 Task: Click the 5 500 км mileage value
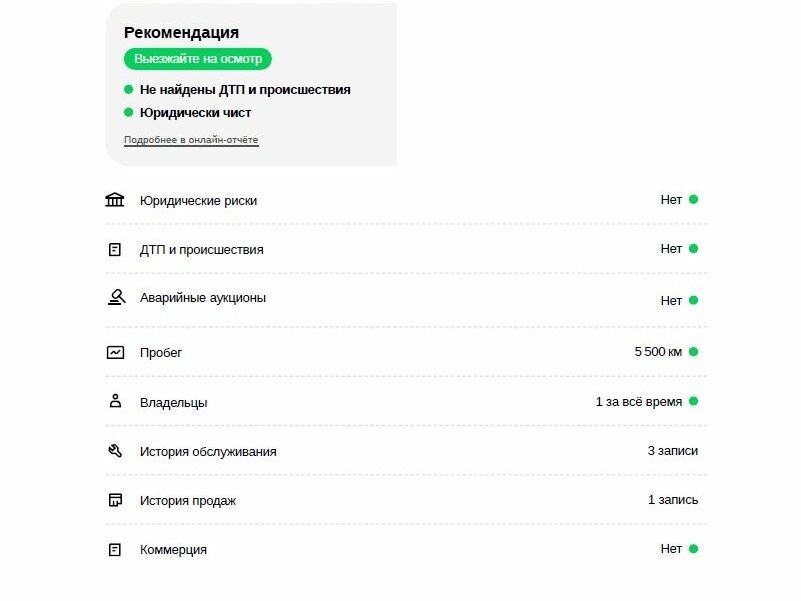[x=658, y=352]
